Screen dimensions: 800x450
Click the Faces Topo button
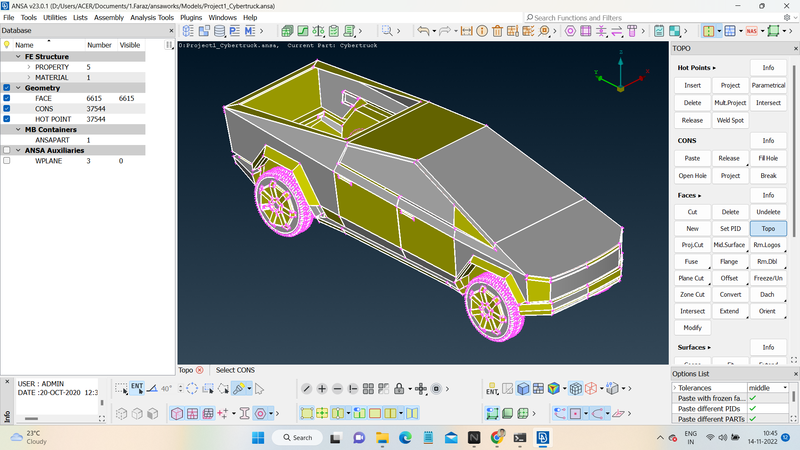pyautogui.click(x=768, y=229)
